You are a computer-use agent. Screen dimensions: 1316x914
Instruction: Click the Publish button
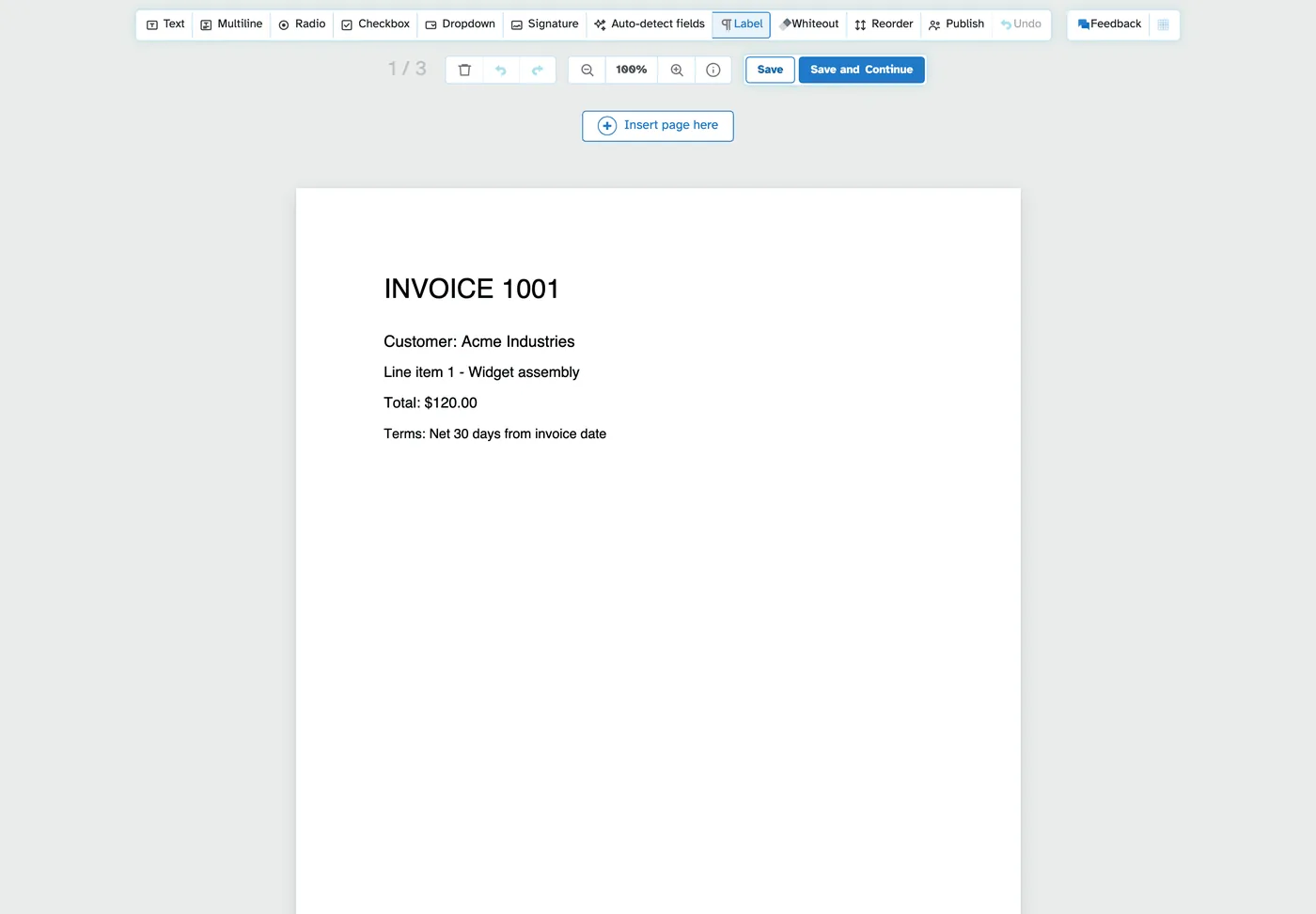pos(956,24)
